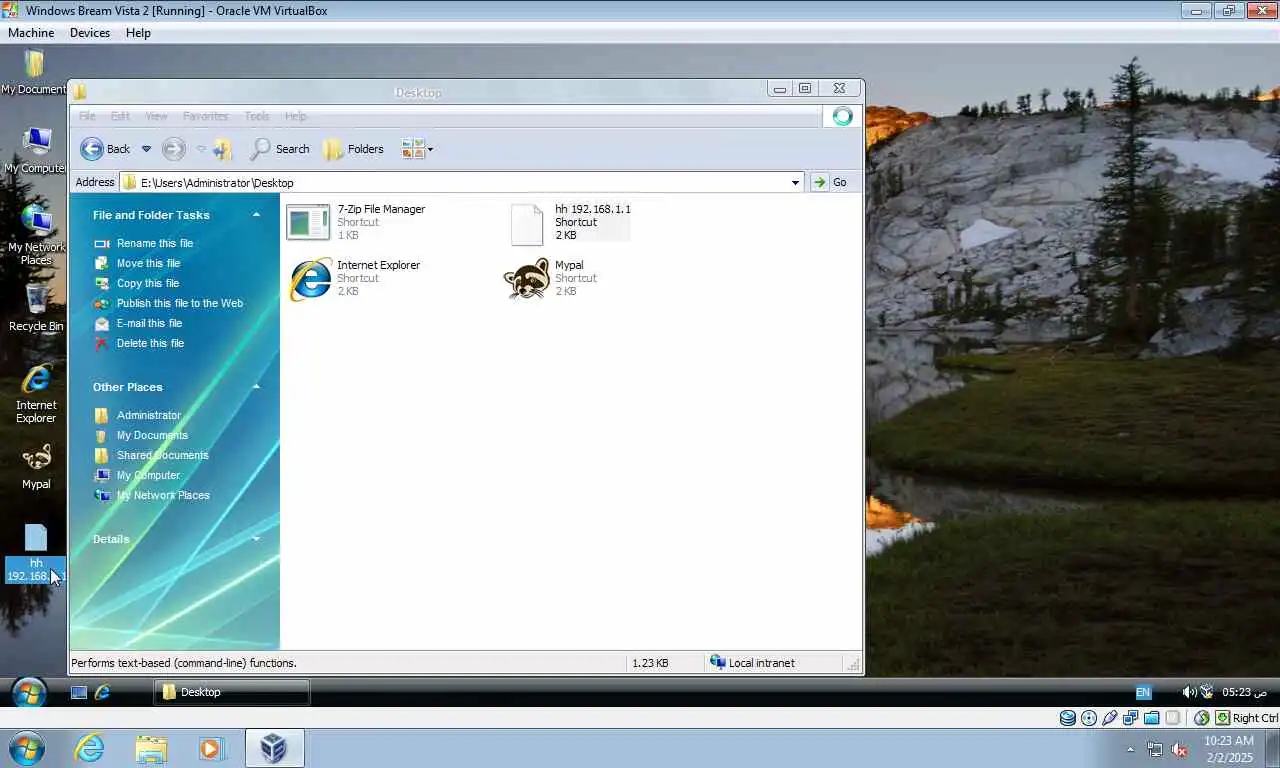Open VirtualBox Machine menu
This screenshot has height=768, width=1280.
31,33
